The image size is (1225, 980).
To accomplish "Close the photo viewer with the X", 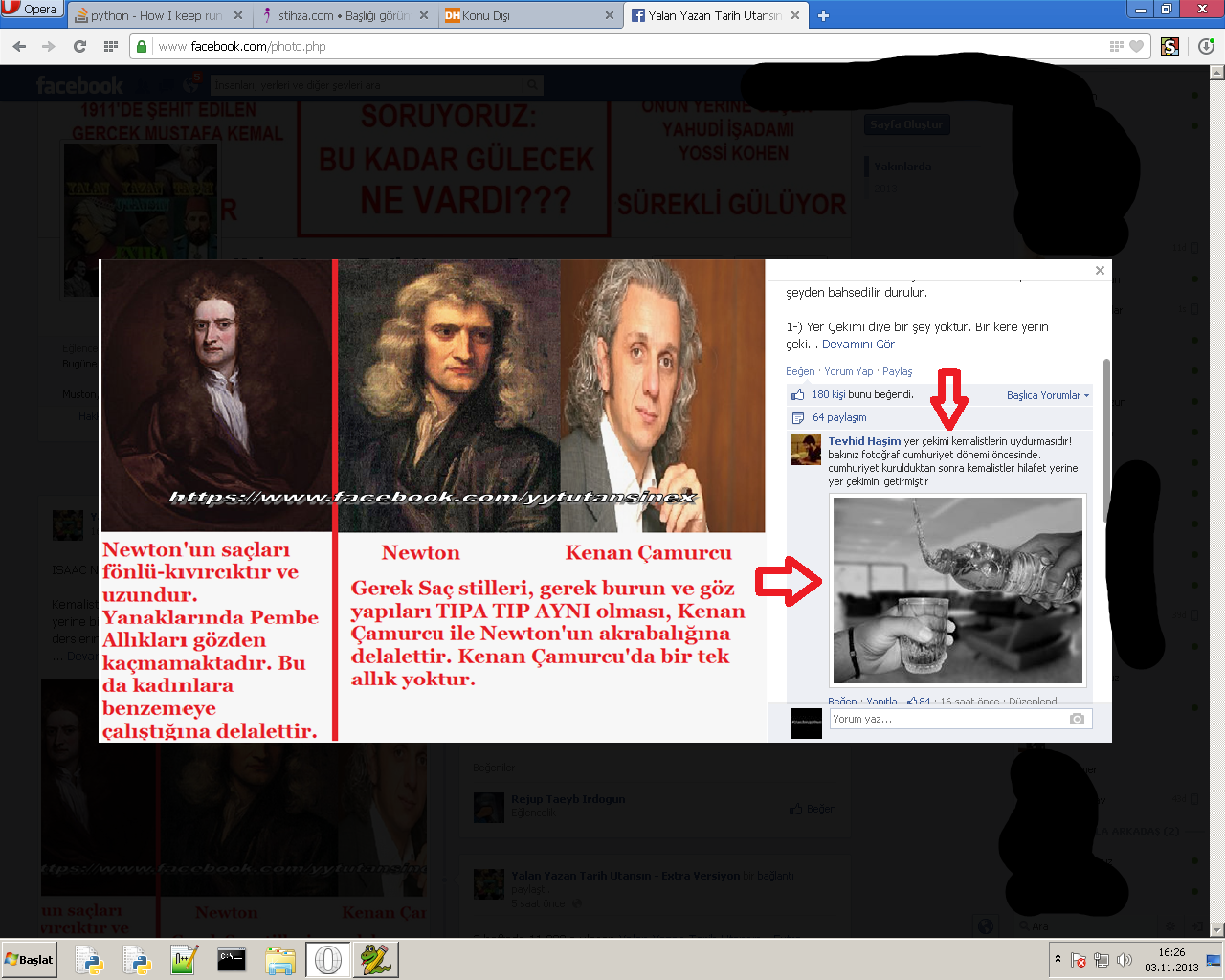I will [1100, 271].
